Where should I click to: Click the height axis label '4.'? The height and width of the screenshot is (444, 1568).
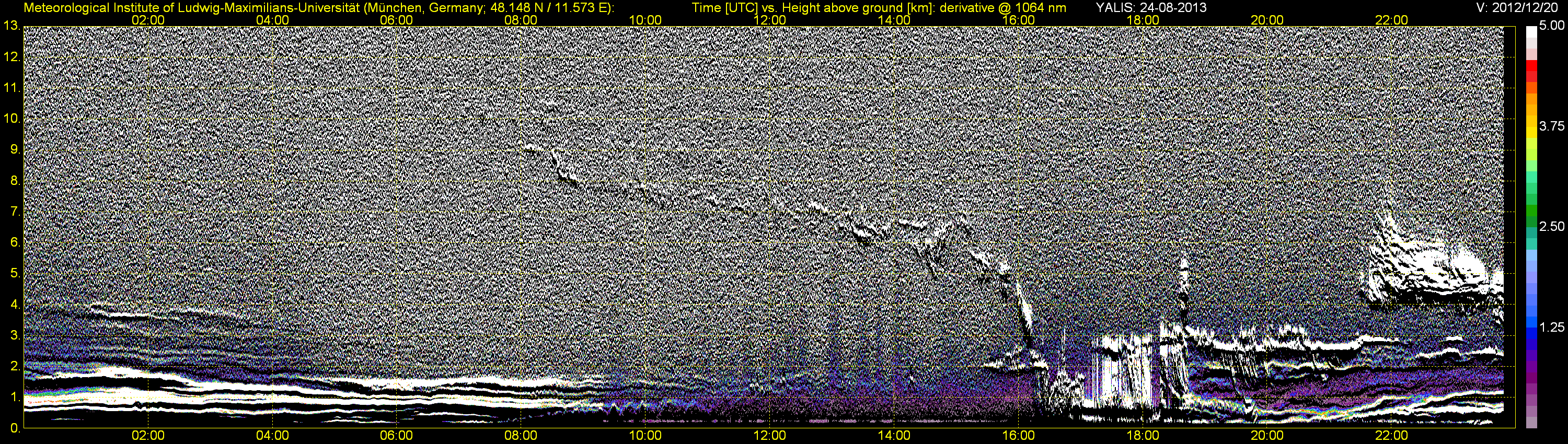click(x=15, y=305)
